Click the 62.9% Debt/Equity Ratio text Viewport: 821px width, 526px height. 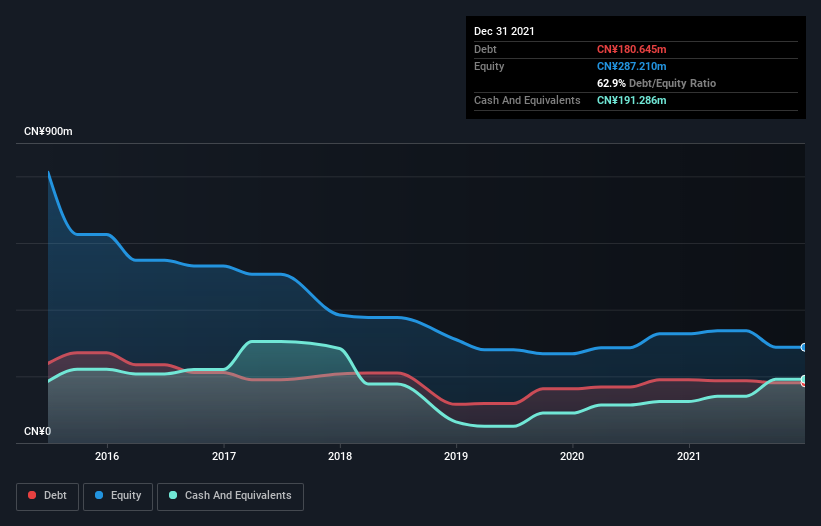tap(656, 83)
